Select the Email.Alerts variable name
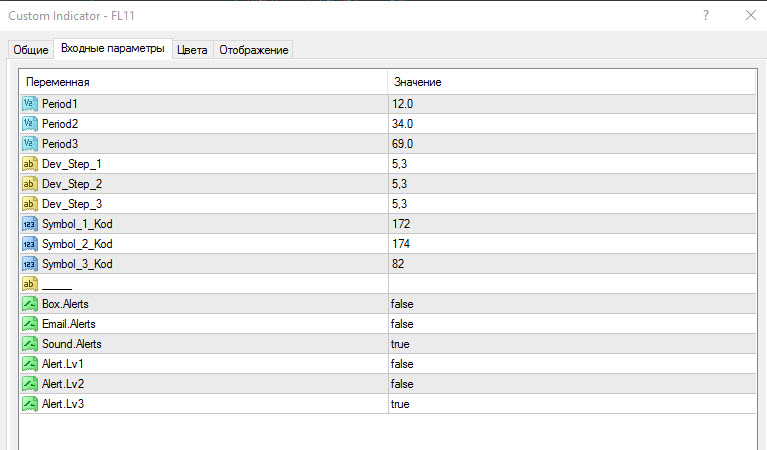767x450 pixels. 68,324
